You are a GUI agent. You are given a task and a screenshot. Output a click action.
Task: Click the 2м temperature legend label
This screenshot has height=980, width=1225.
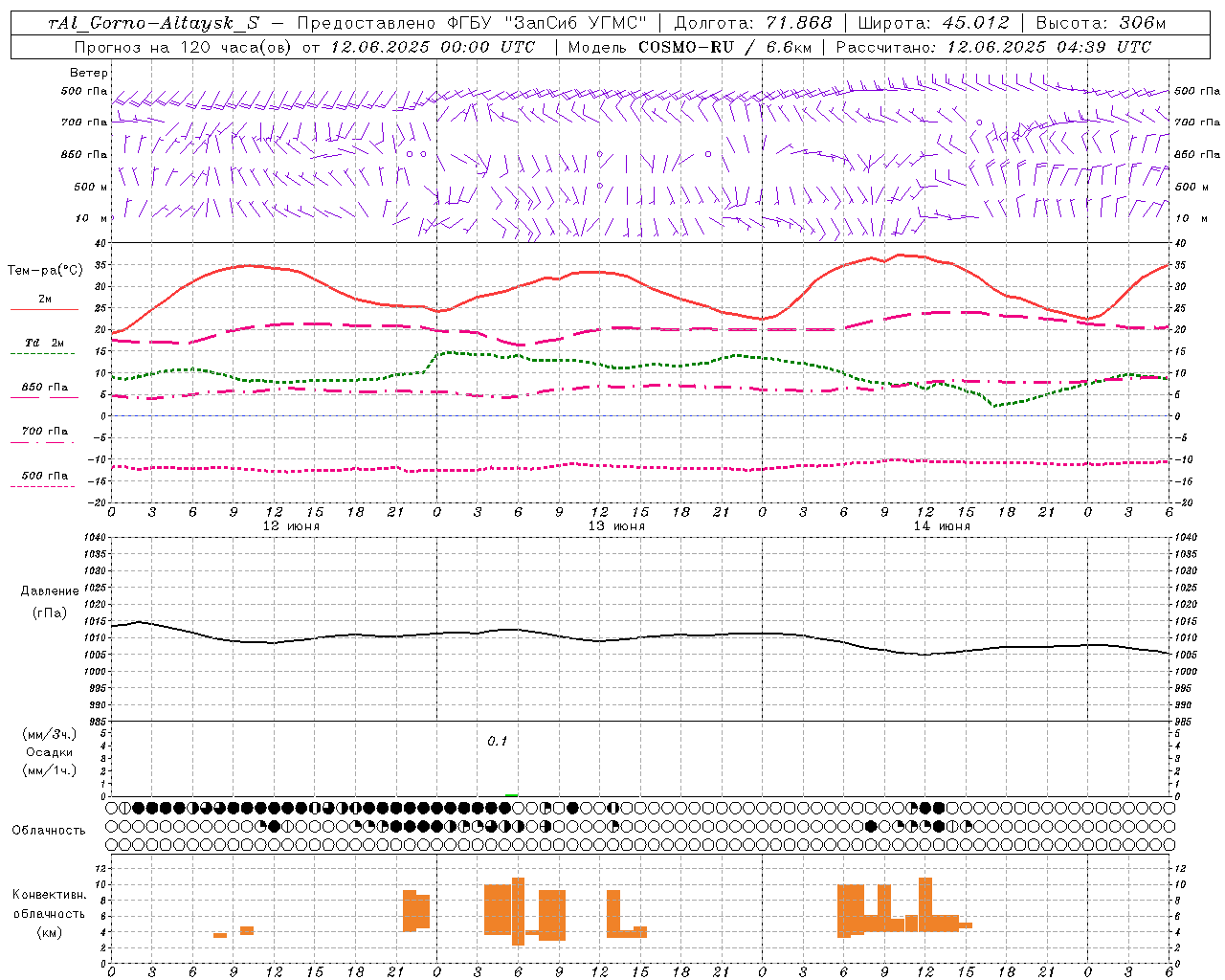(45, 299)
